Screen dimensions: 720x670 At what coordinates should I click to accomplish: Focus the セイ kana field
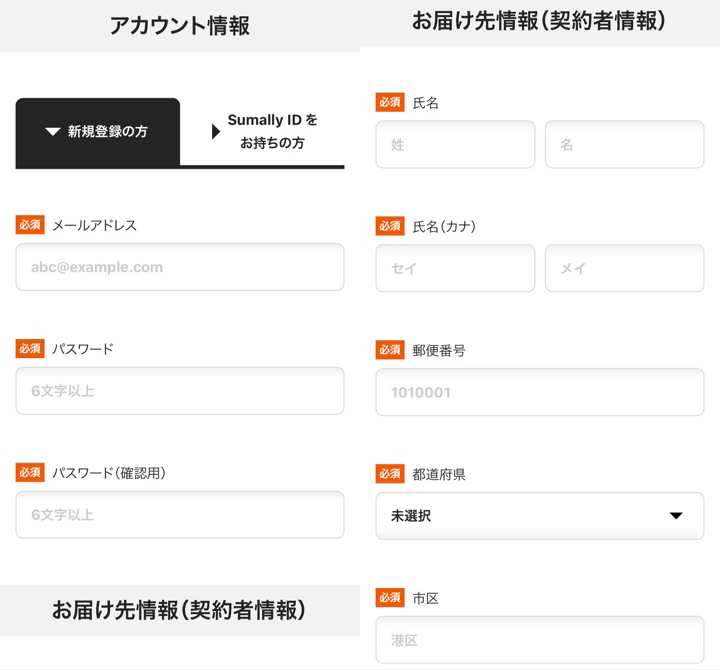455,268
